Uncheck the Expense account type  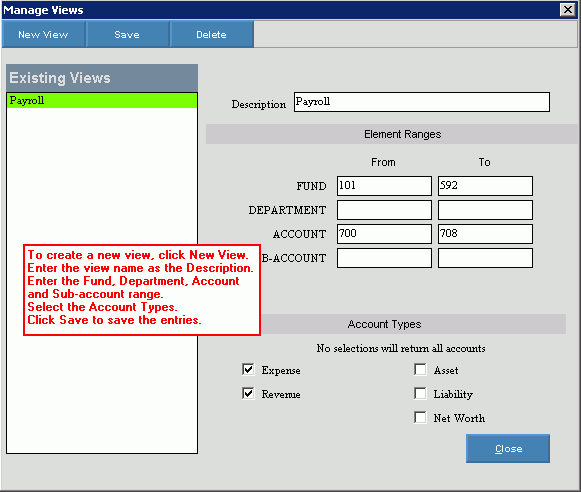[x=248, y=369]
